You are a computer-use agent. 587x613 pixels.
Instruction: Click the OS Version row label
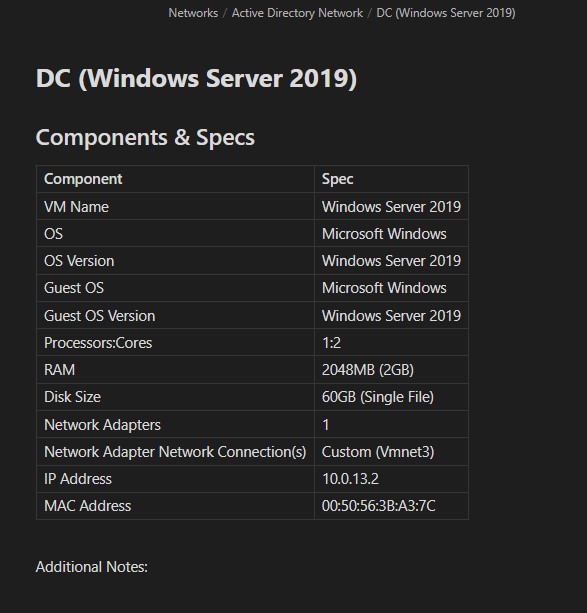(x=79, y=261)
